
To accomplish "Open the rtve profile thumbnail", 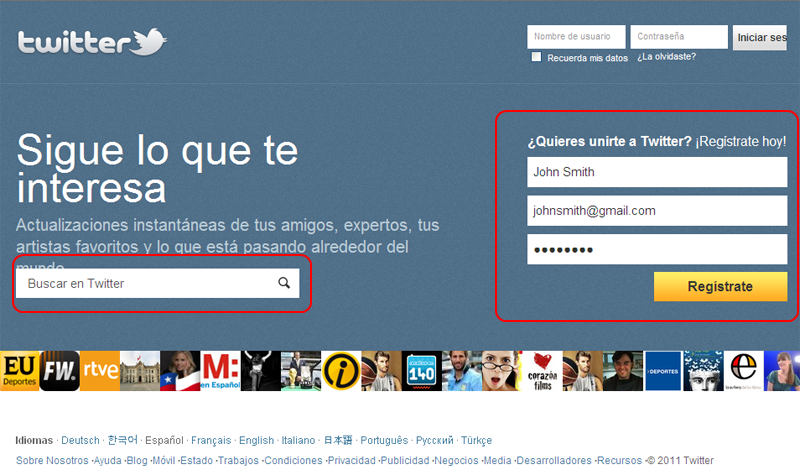I will (100, 371).
